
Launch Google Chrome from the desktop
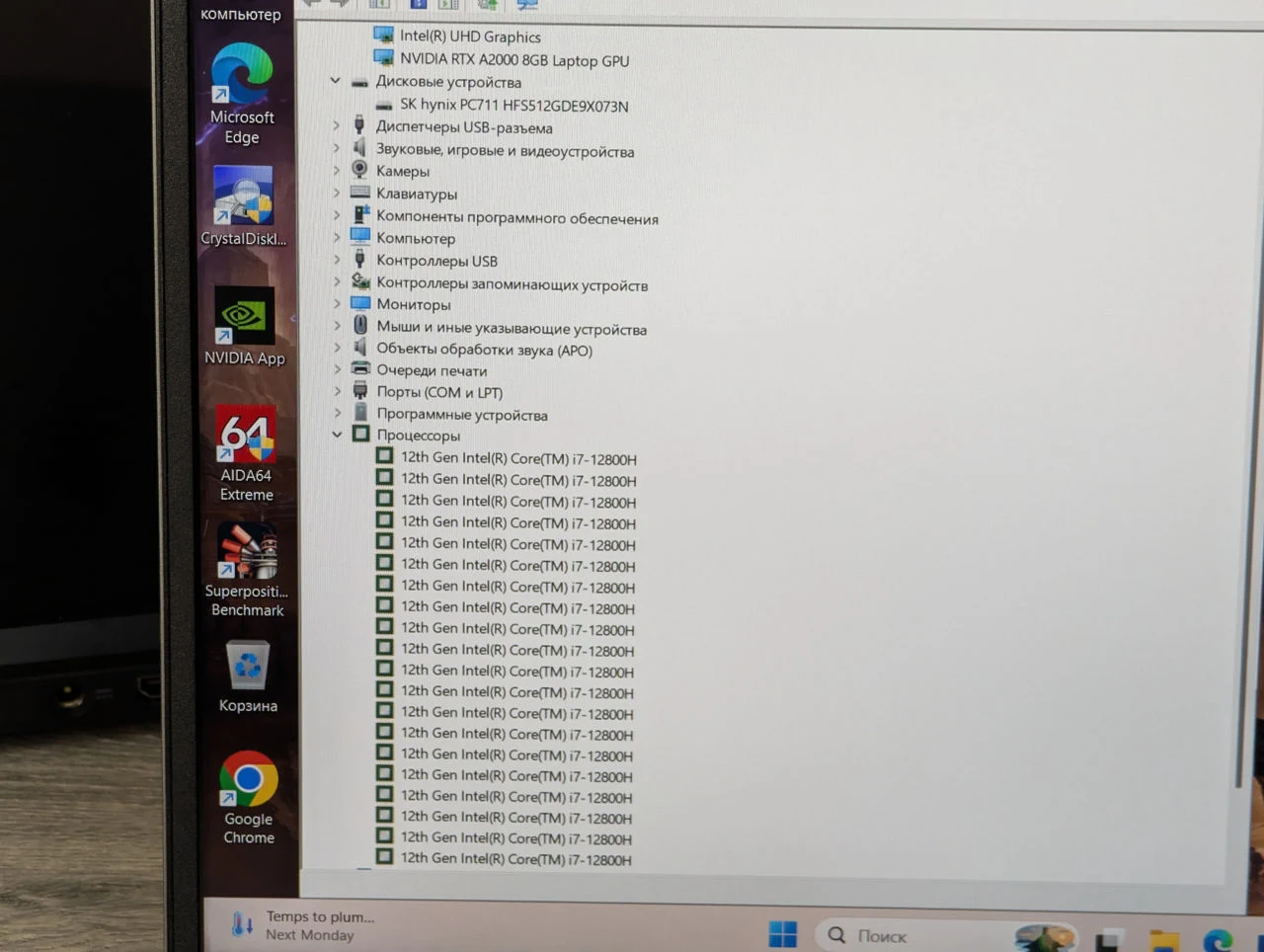(249, 798)
